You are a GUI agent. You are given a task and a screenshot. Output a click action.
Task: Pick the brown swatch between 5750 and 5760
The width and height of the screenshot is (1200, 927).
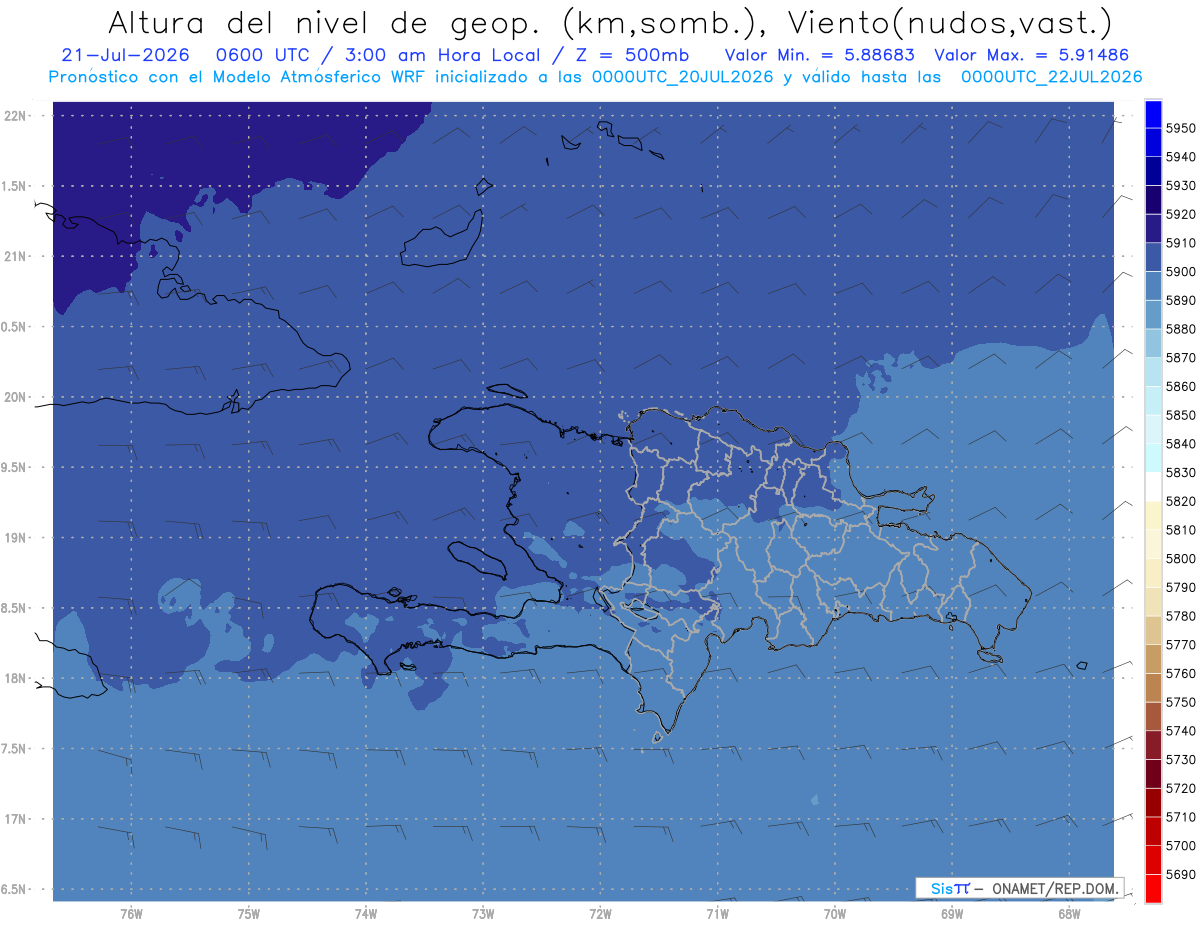click(x=1153, y=688)
